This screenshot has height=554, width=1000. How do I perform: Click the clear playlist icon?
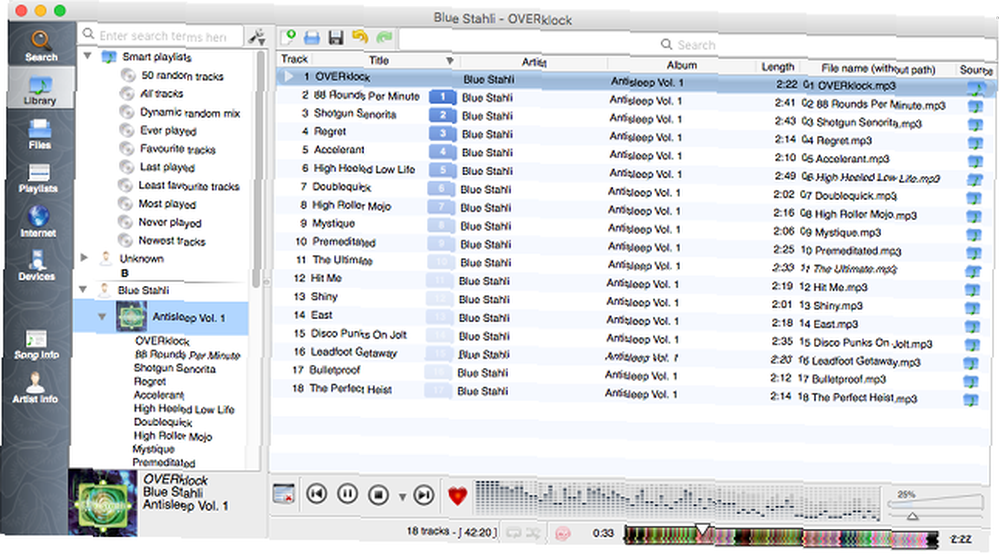click(283, 493)
